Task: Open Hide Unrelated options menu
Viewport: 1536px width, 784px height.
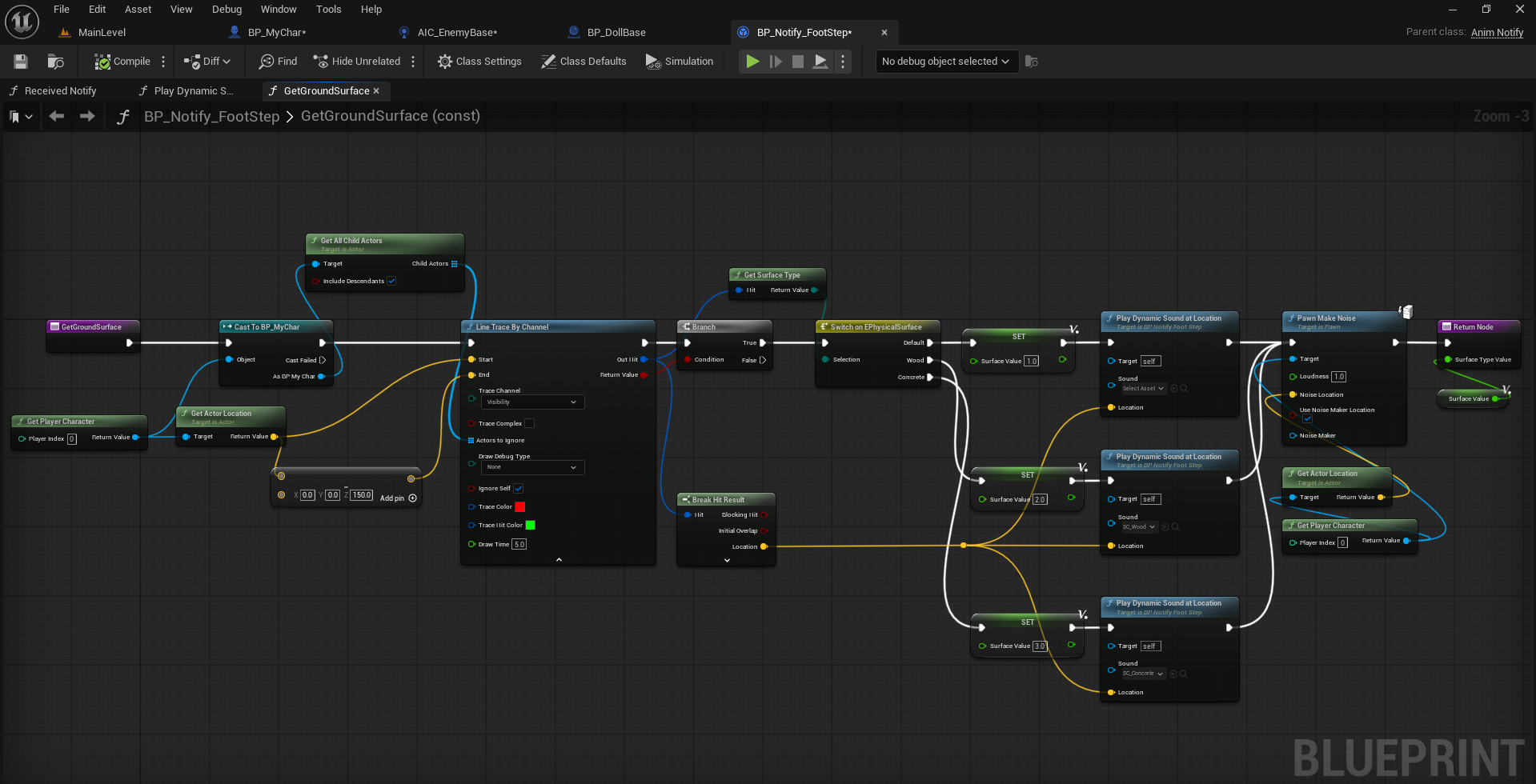Action: [413, 62]
